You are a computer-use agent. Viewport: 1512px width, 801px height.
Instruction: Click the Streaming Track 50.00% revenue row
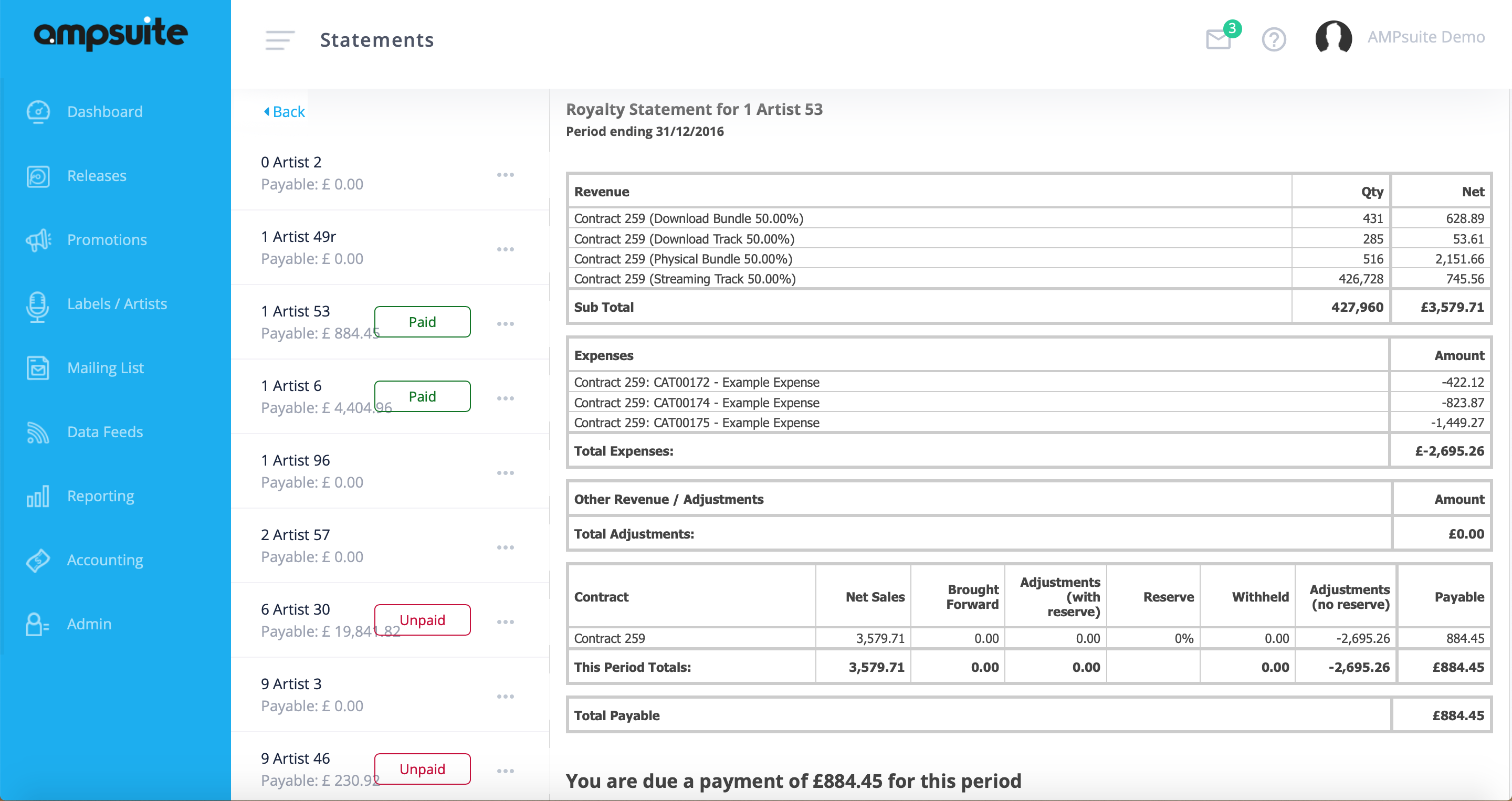[x=1029, y=279]
